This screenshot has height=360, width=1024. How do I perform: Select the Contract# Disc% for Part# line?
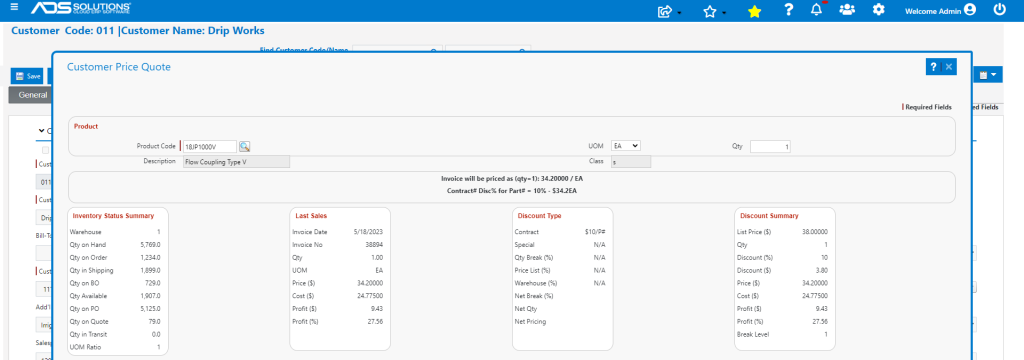[x=512, y=191]
